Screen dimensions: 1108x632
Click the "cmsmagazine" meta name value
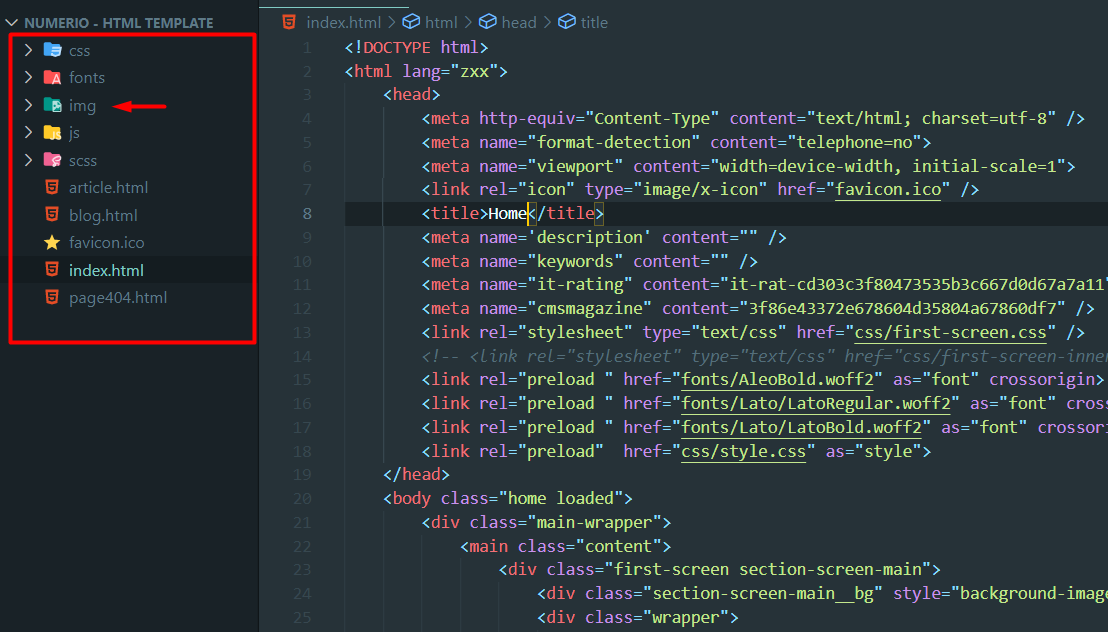pos(590,308)
